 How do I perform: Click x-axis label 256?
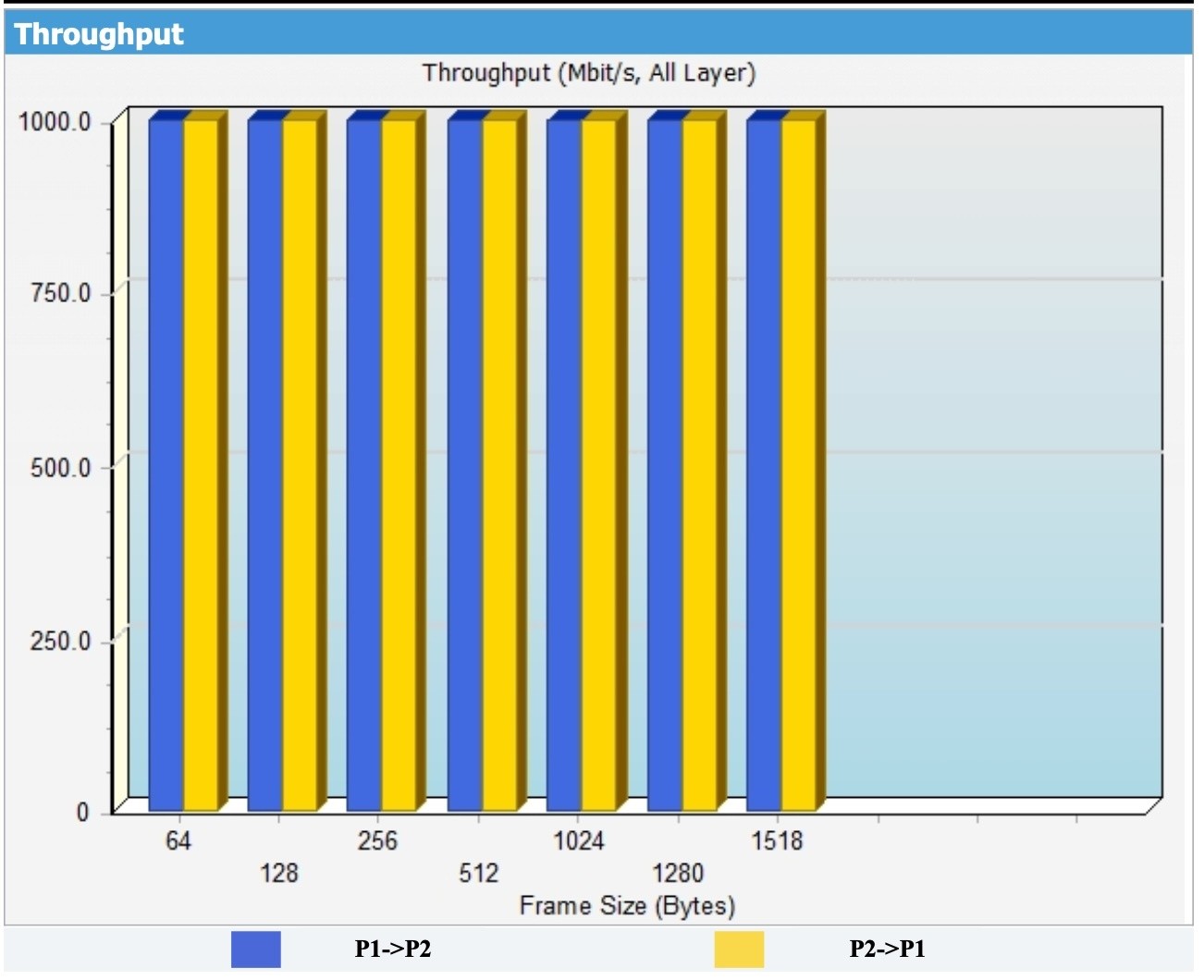pos(377,840)
